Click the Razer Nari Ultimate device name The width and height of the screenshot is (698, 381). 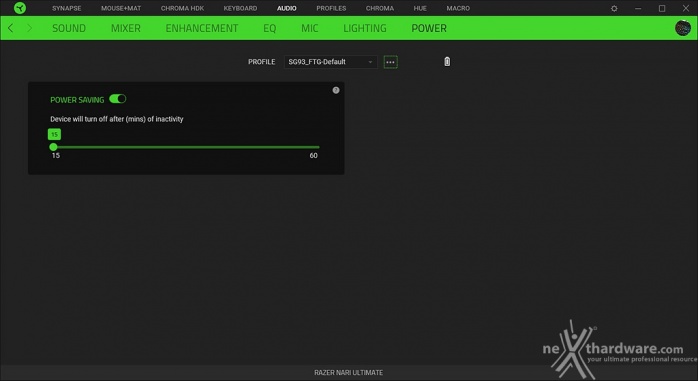click(349, 373)
